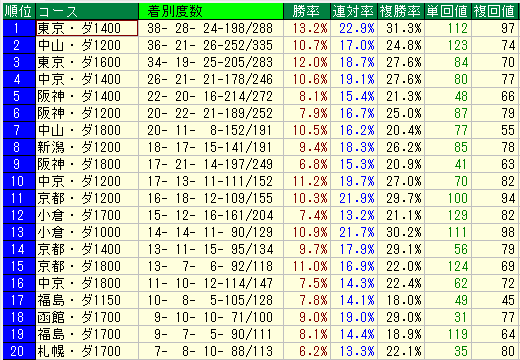Viewport: 520px width, 360px height.
Task: Click the コース column header
Action: (x=87, y=11)
